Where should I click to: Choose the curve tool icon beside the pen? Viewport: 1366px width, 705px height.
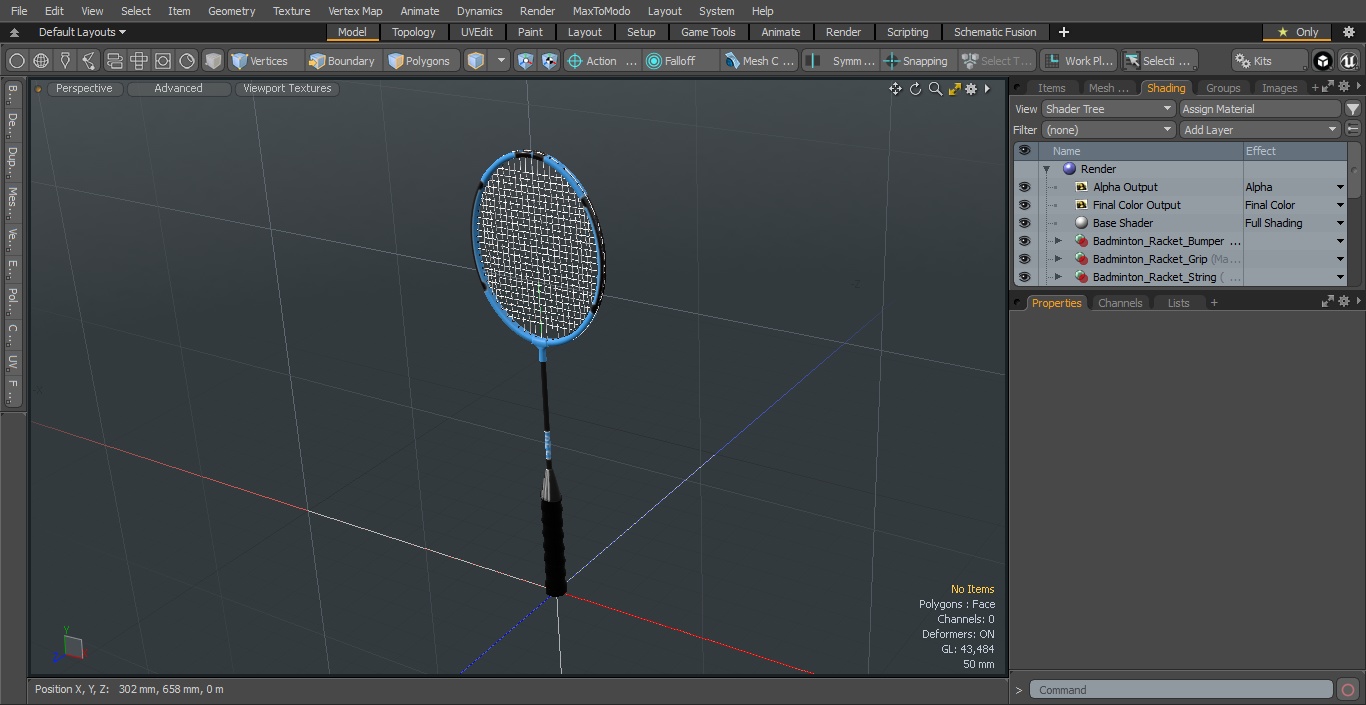(x=89, y=61)
